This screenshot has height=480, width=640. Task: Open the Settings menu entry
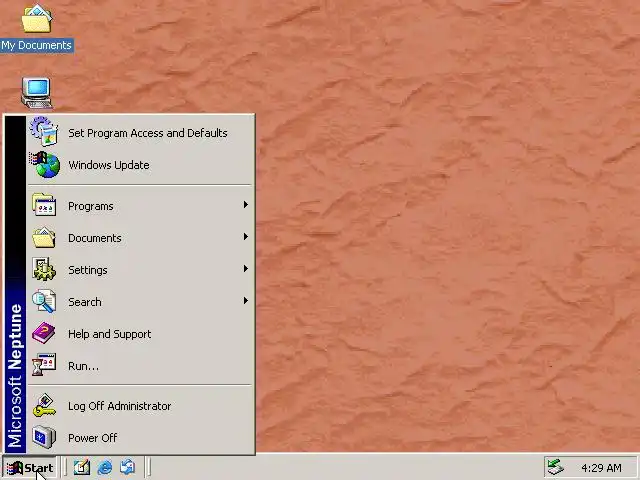140,269
